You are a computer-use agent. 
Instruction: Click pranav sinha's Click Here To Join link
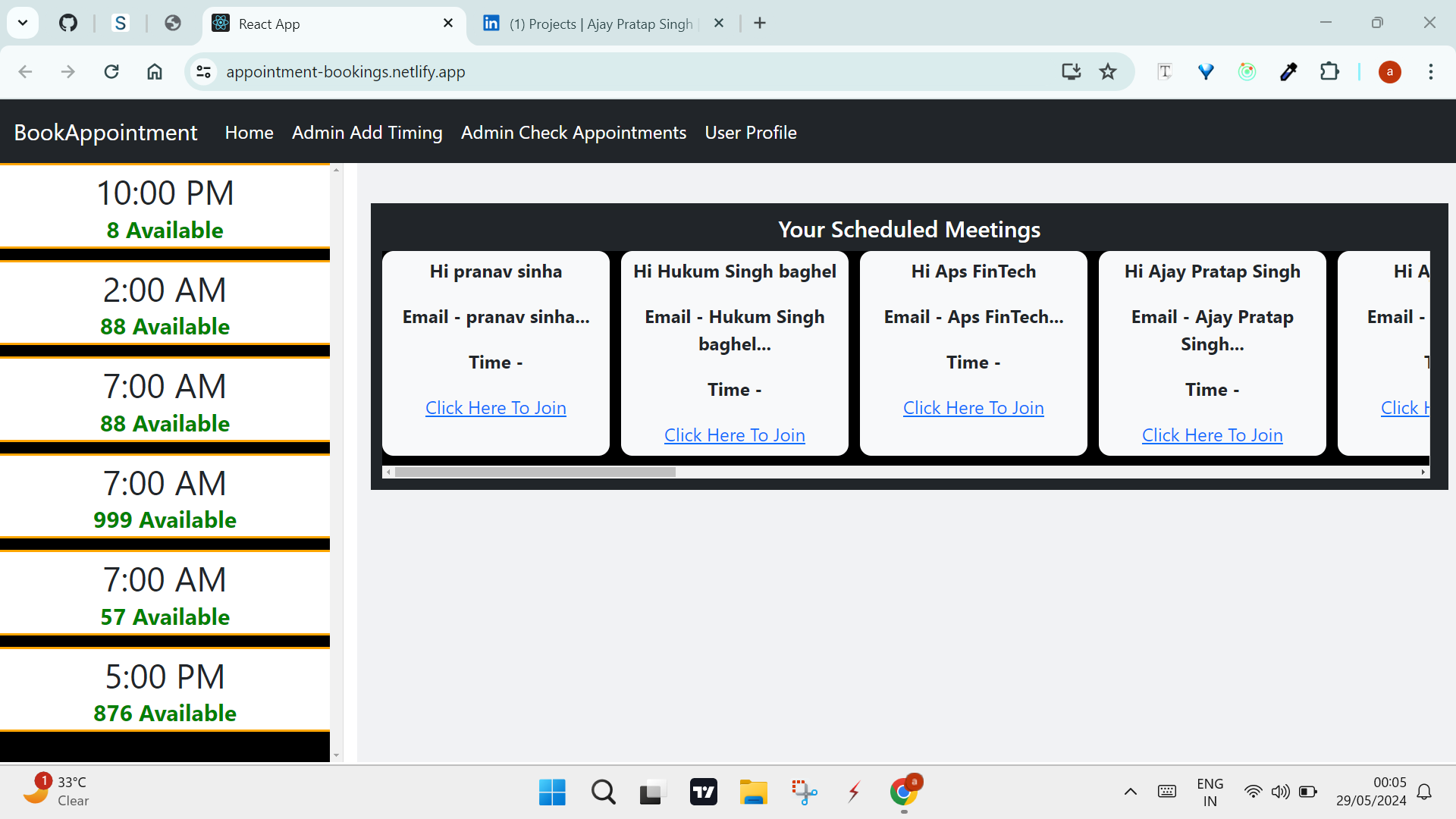(x=495, y=408)
